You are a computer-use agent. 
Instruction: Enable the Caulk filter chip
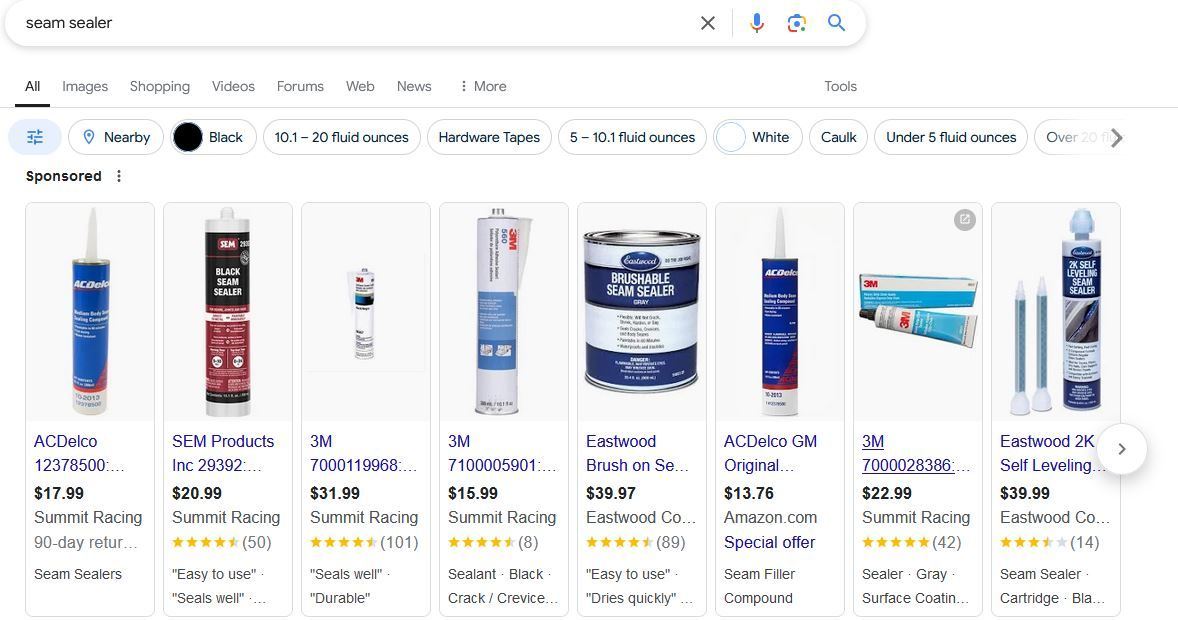pos(838,137)
